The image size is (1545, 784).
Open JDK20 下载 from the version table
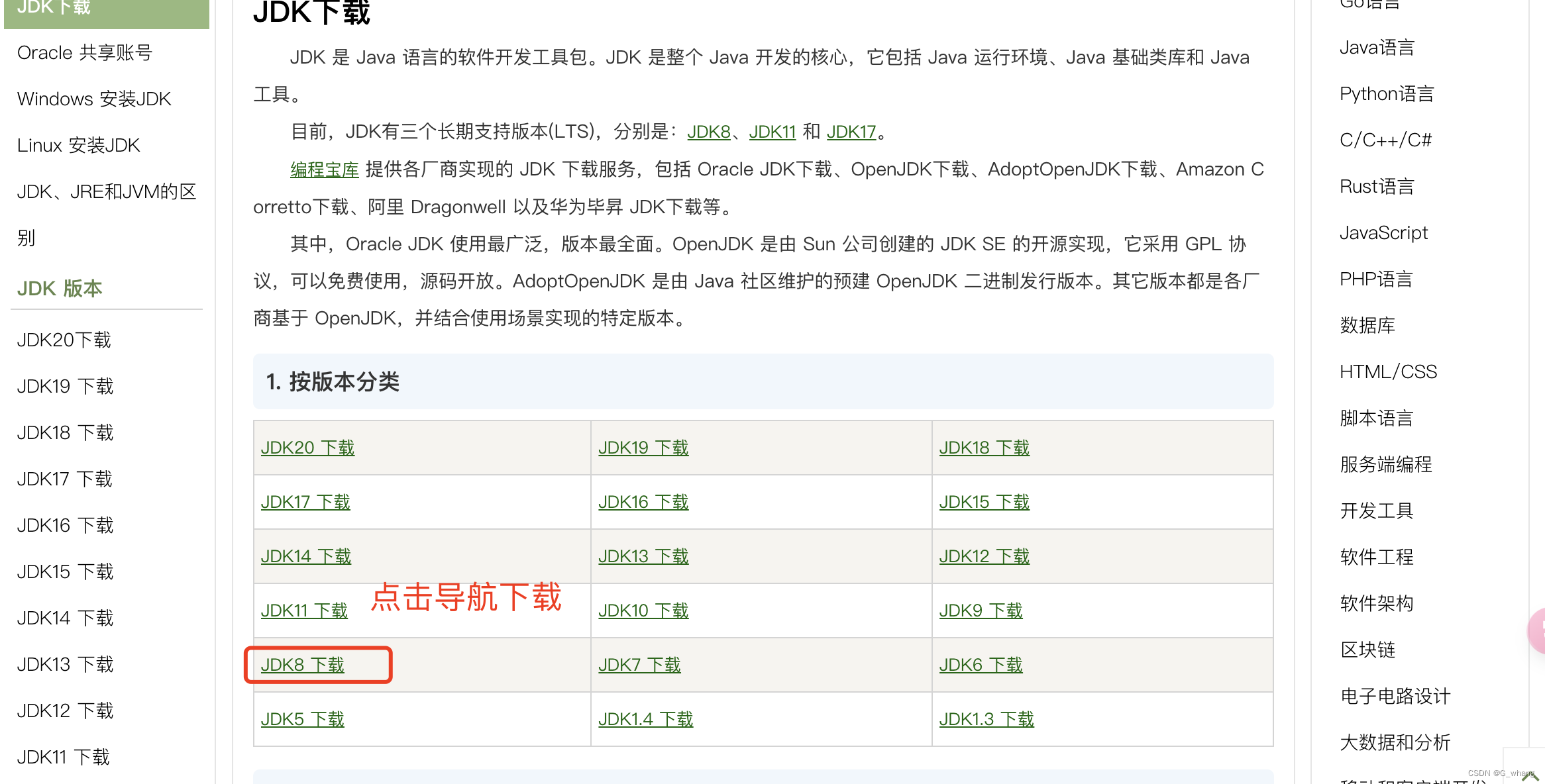point(307,448)
